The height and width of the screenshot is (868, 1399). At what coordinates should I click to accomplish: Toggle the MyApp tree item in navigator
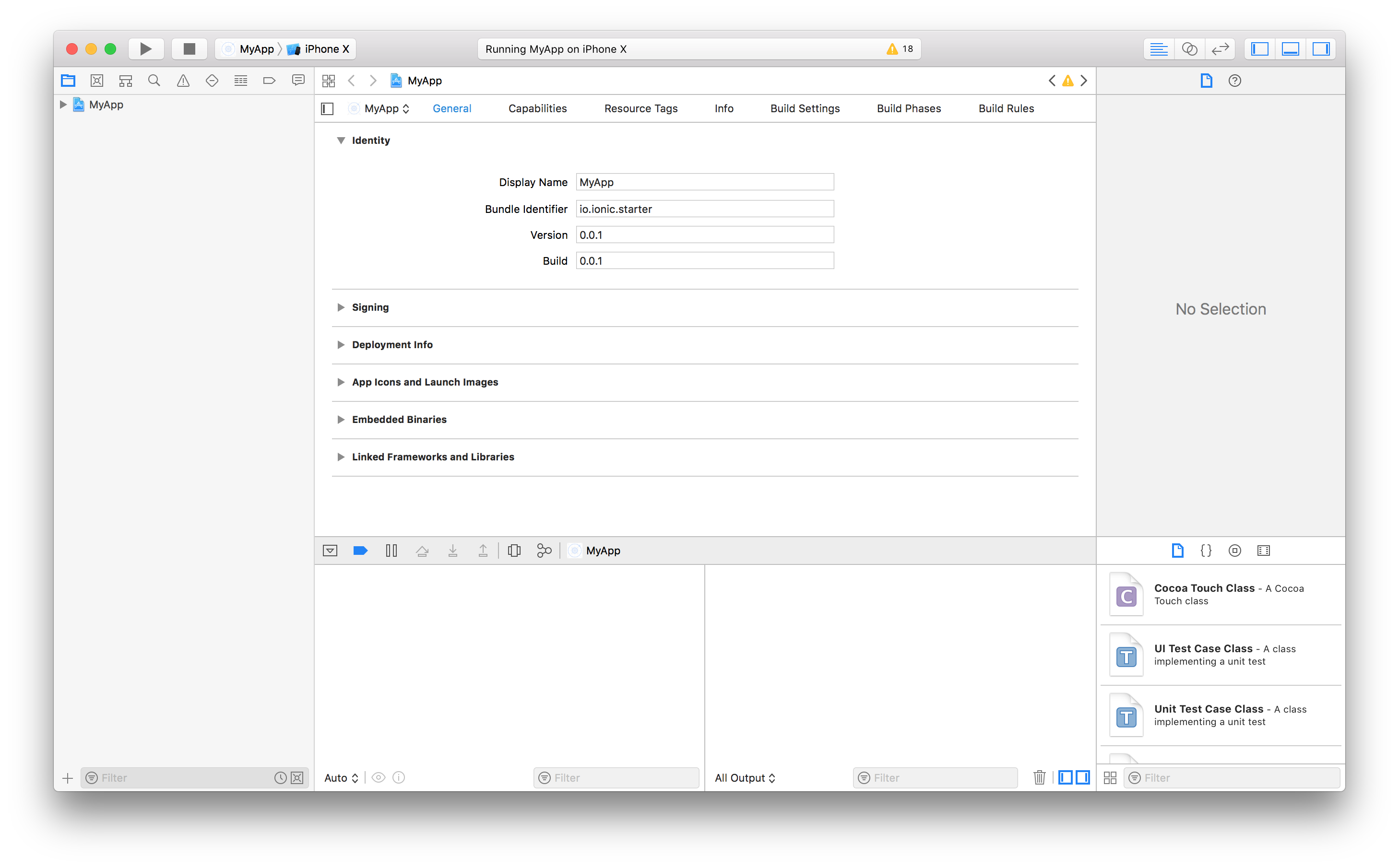pyautogui.click(x=64, y=104)
